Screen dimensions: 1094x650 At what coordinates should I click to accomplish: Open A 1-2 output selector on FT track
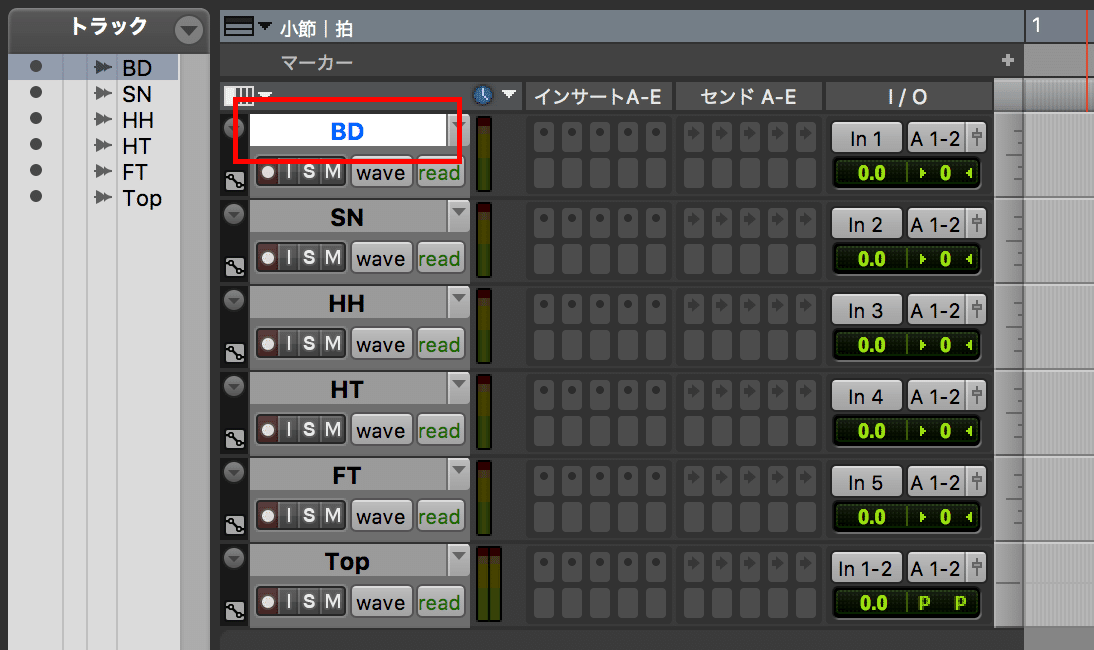pyautogui.click(x=936, y=482)
